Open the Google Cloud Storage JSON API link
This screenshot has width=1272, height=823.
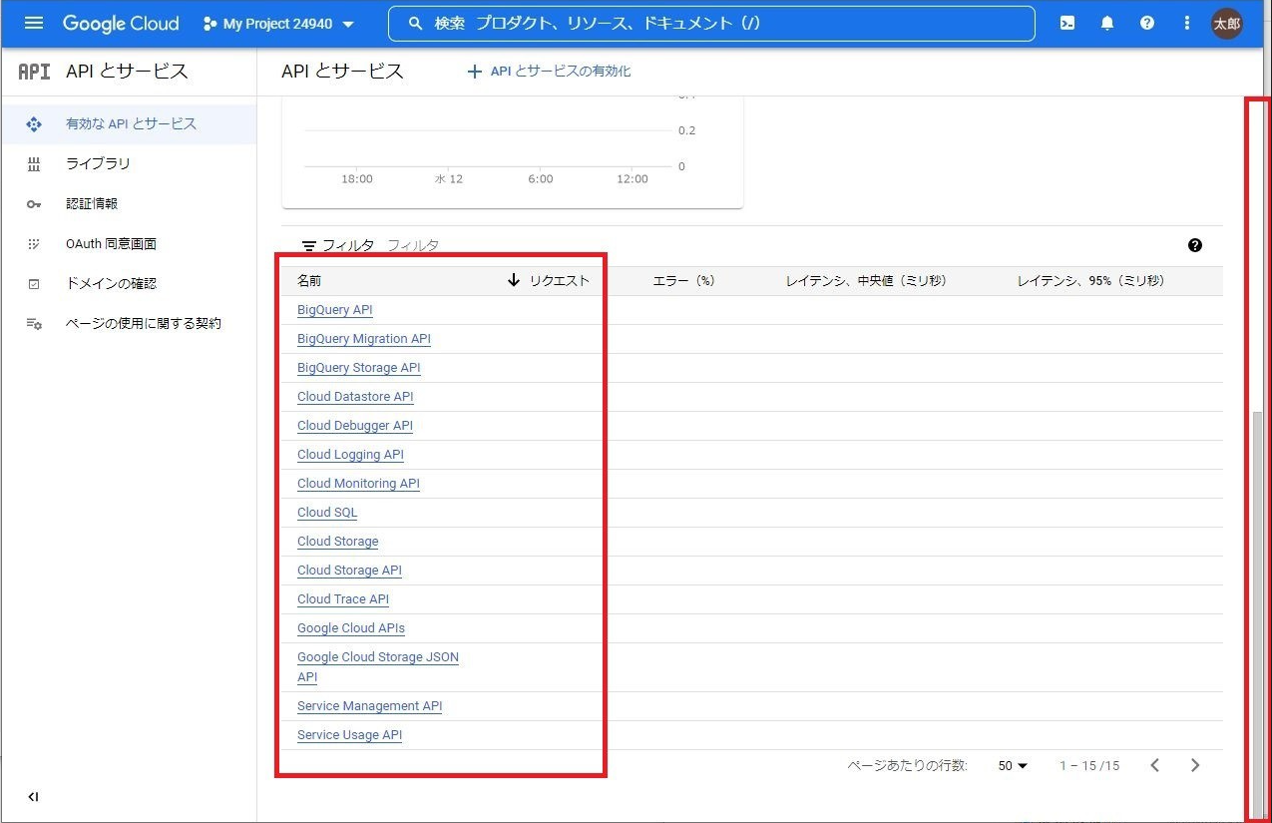[x=378, y=667]
